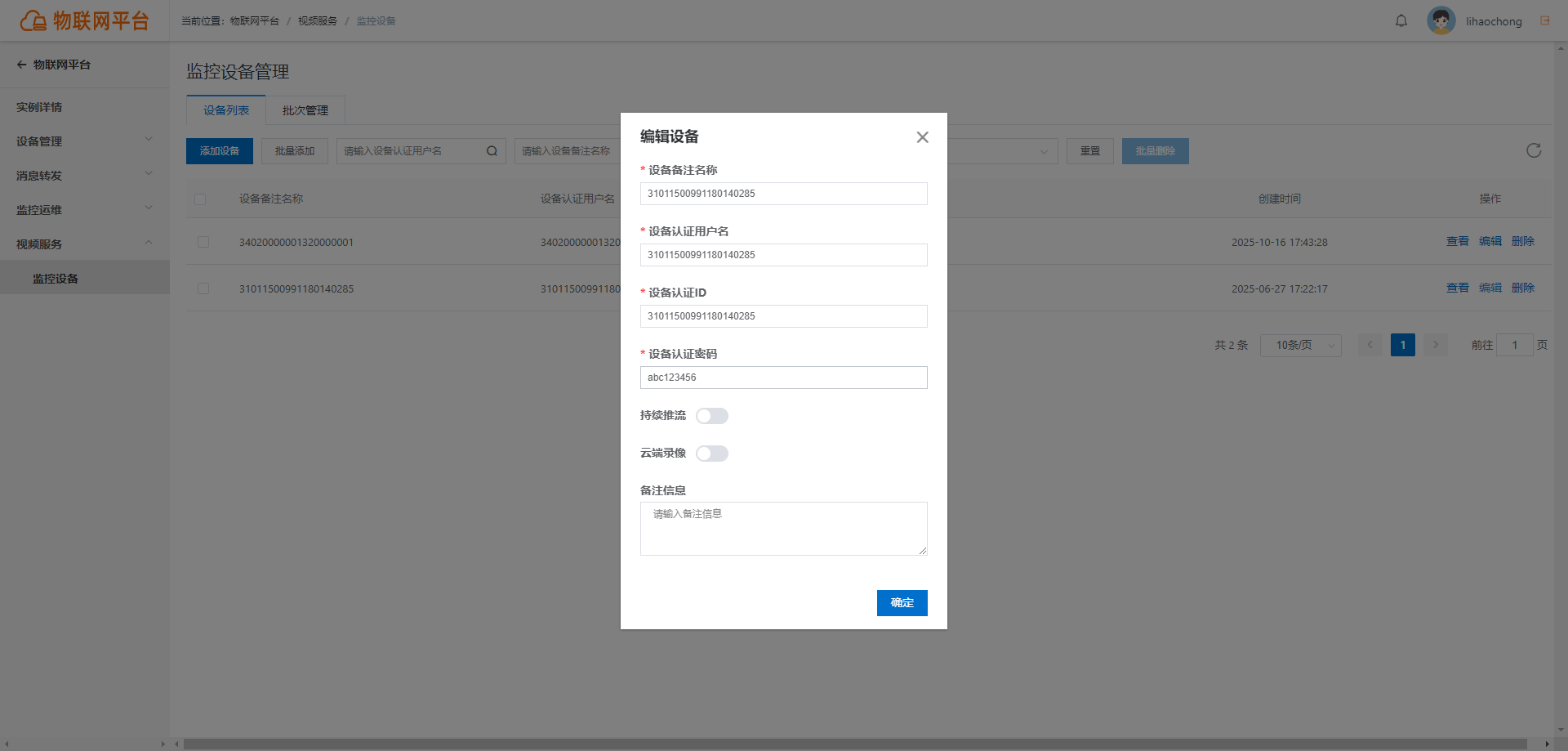Screen dimensions: 1568x751
Task: Click the 请输入设备备注名称 search field
Action: click(x=568, y=151)
